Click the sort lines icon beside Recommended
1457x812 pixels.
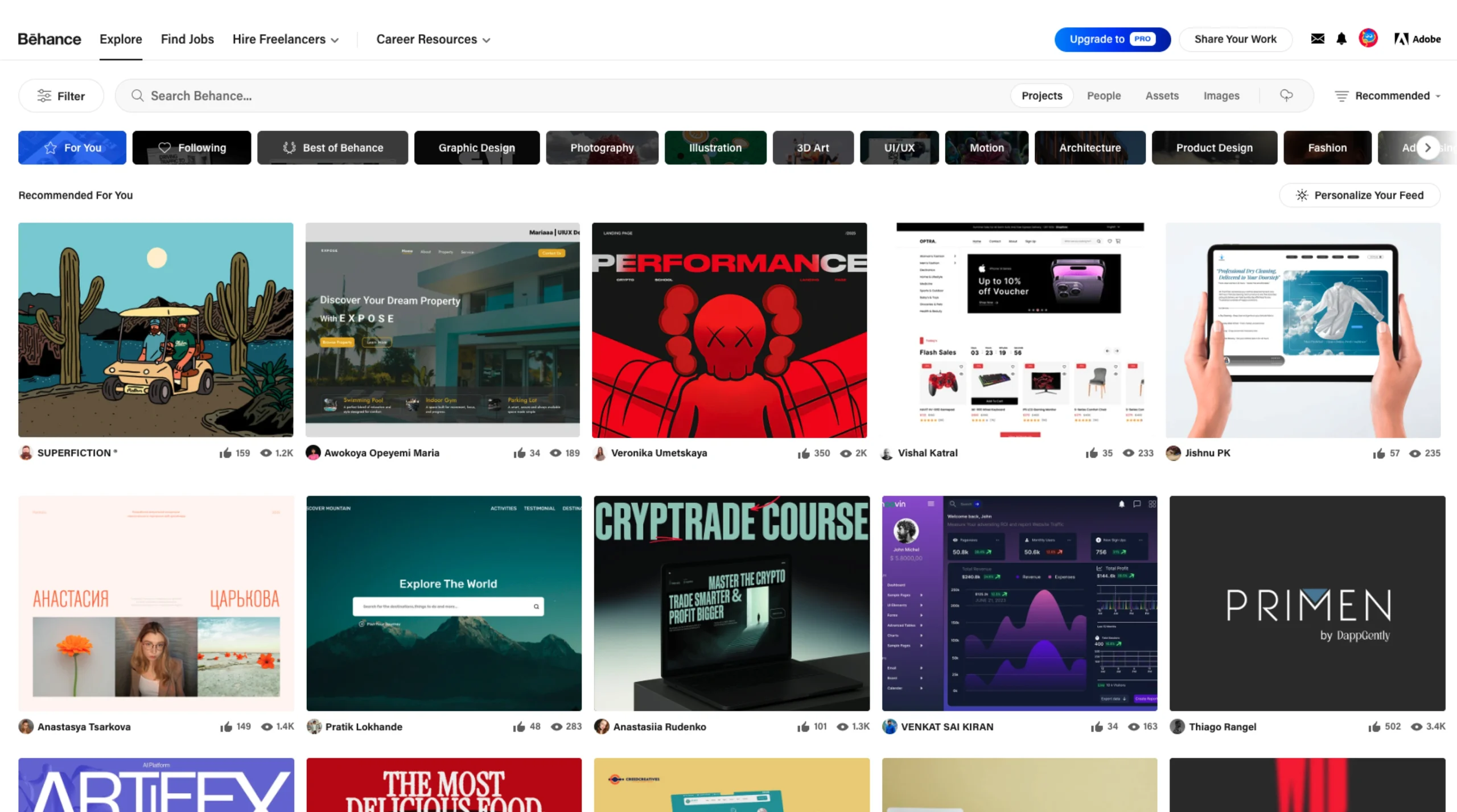click(1341, 96)
